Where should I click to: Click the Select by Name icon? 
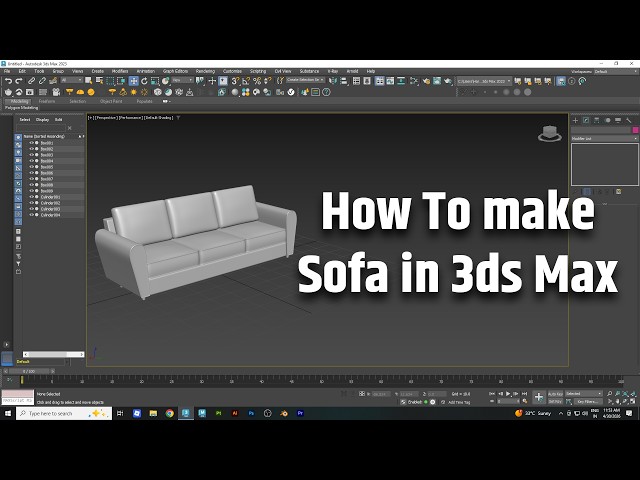99,81
